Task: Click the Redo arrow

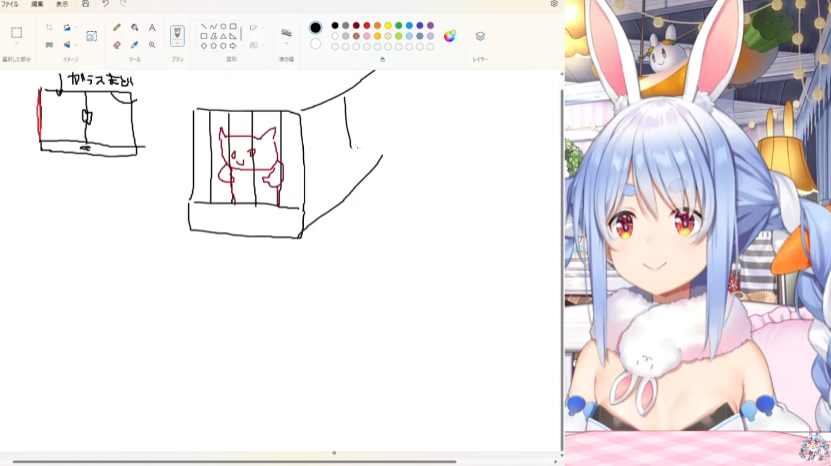Action: (x=123, y=4)
